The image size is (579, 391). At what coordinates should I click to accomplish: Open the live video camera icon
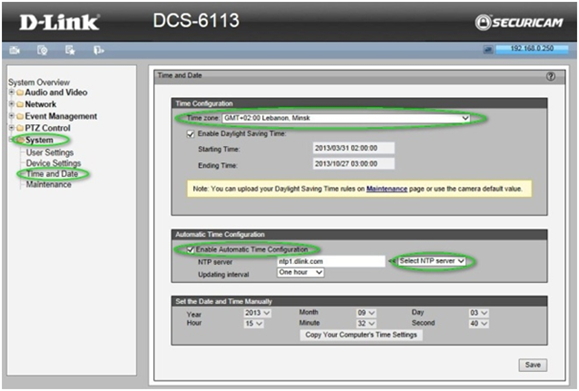coord(14,50)
